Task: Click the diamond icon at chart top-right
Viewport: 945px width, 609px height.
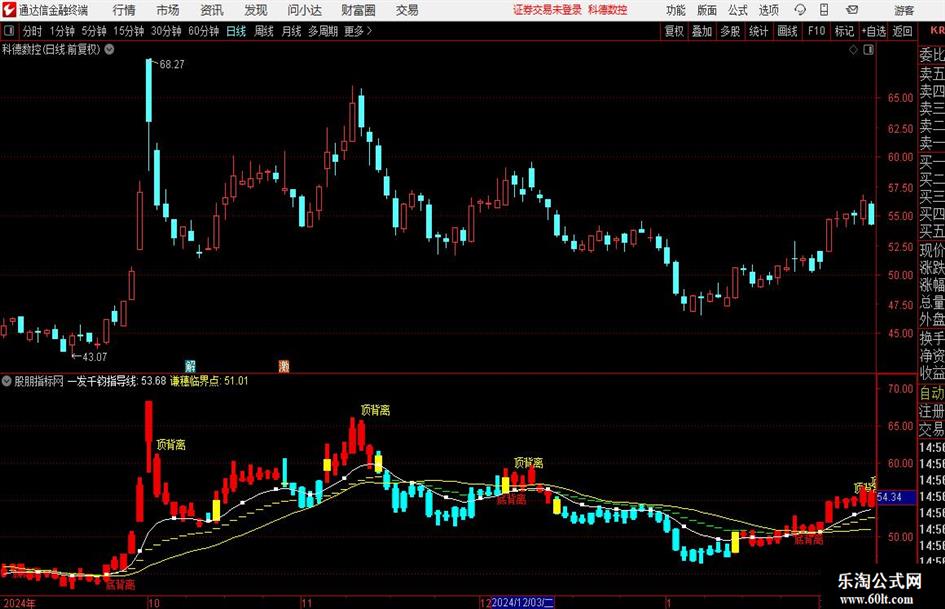Action: pyautogui.click(x=853, y=50)
